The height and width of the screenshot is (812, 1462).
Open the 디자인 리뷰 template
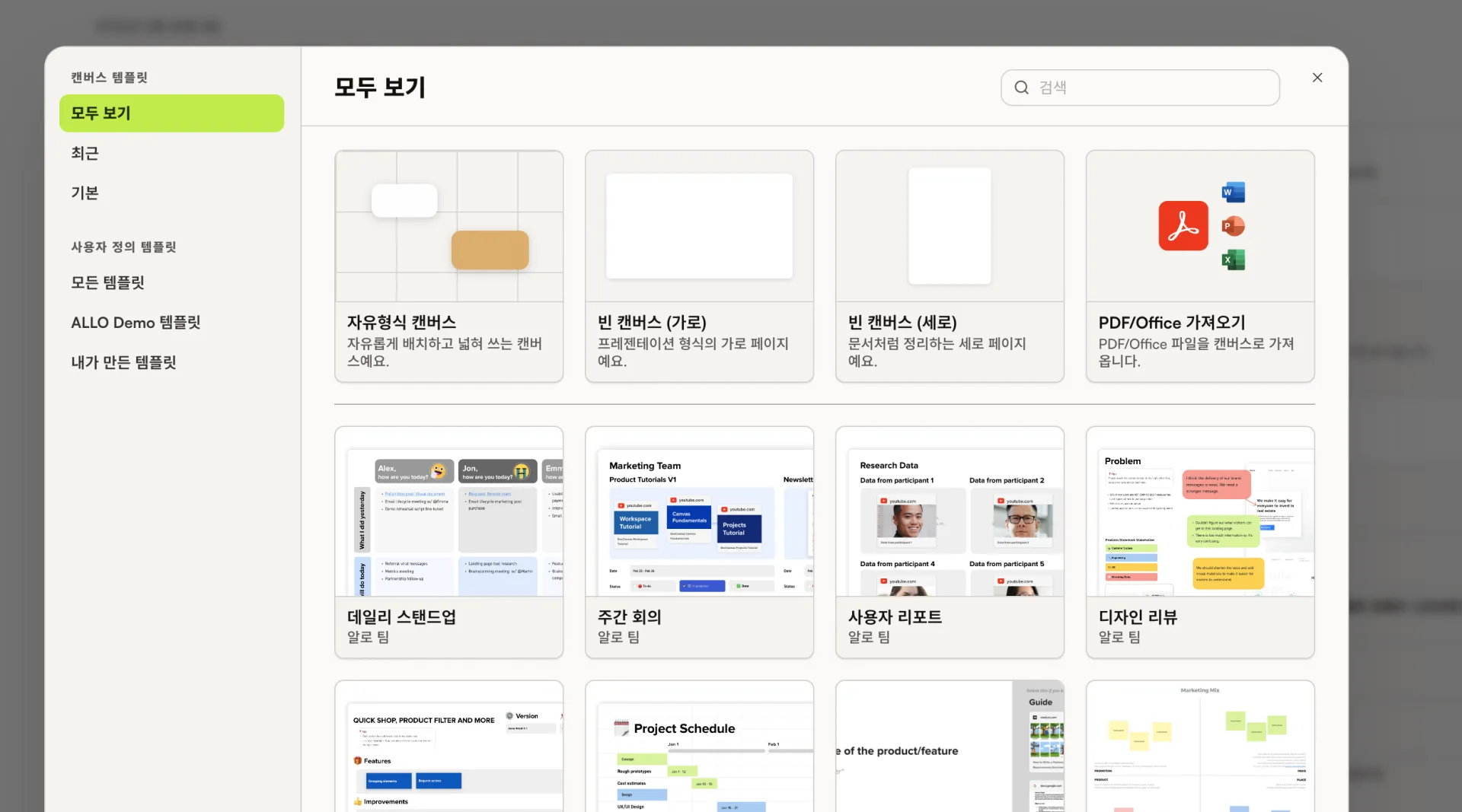point(1200,542)
